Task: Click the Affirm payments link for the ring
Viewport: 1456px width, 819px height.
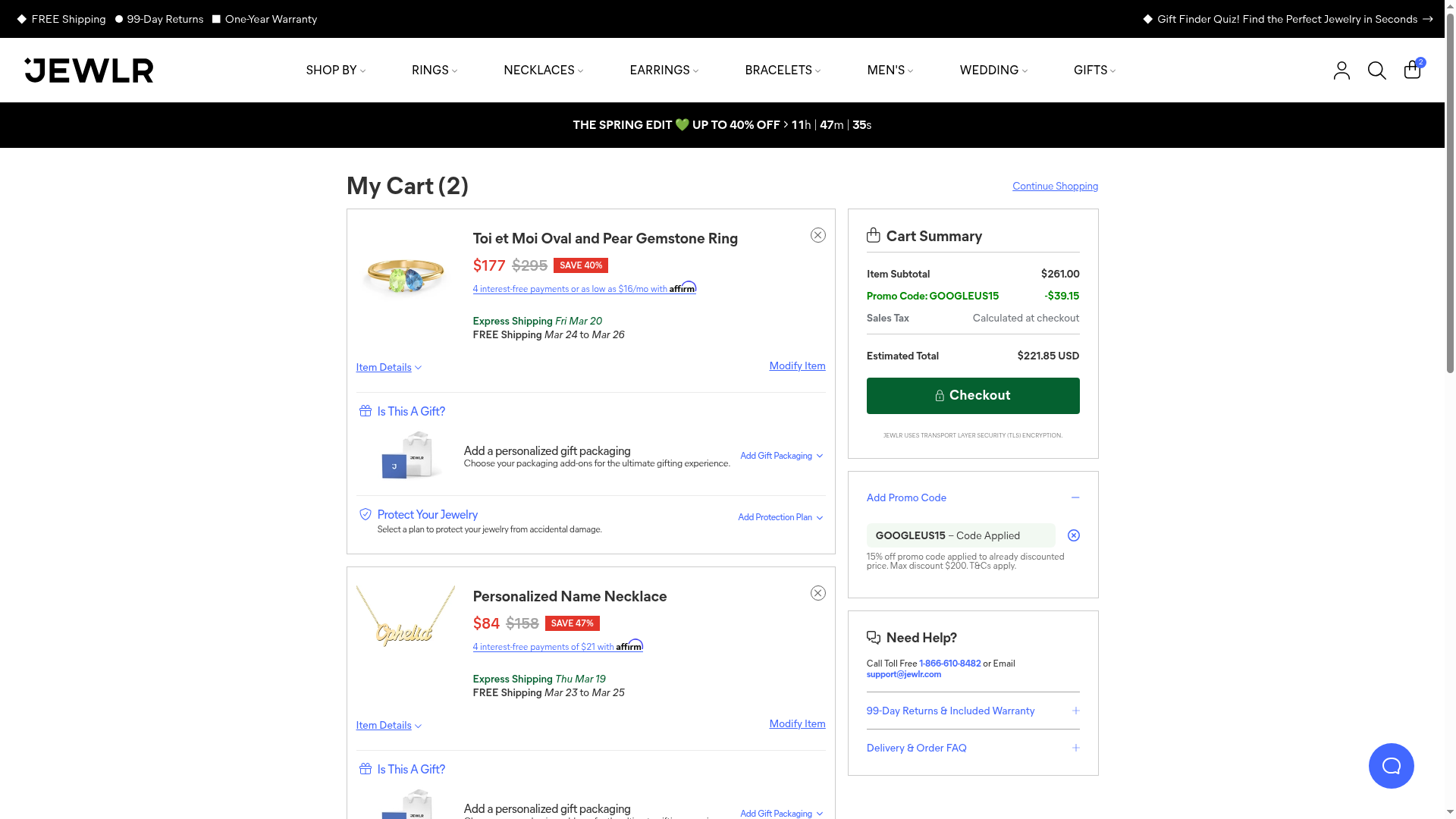Action: (x=583, y=288)
